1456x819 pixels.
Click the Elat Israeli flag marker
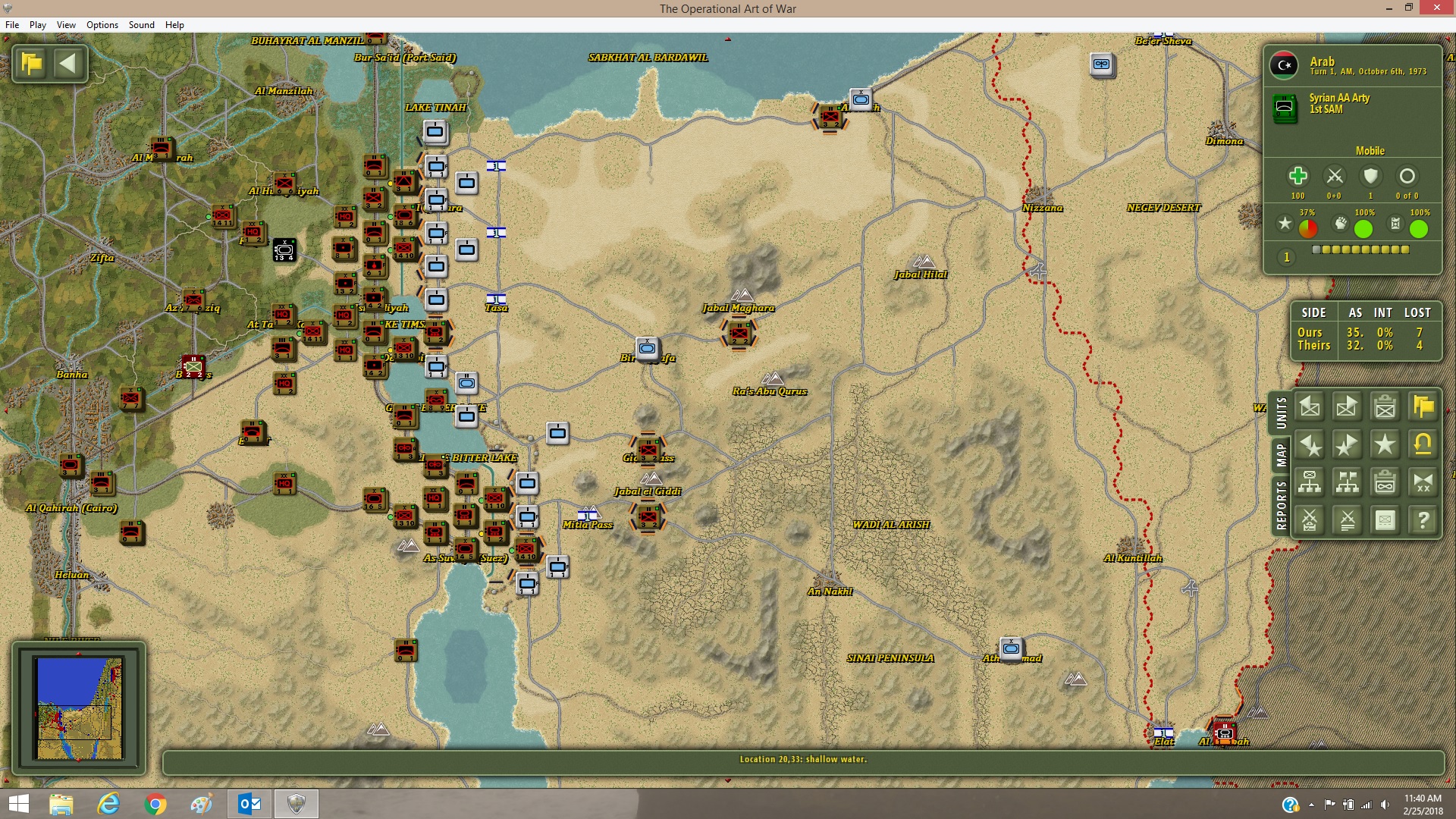[1163, 733]
